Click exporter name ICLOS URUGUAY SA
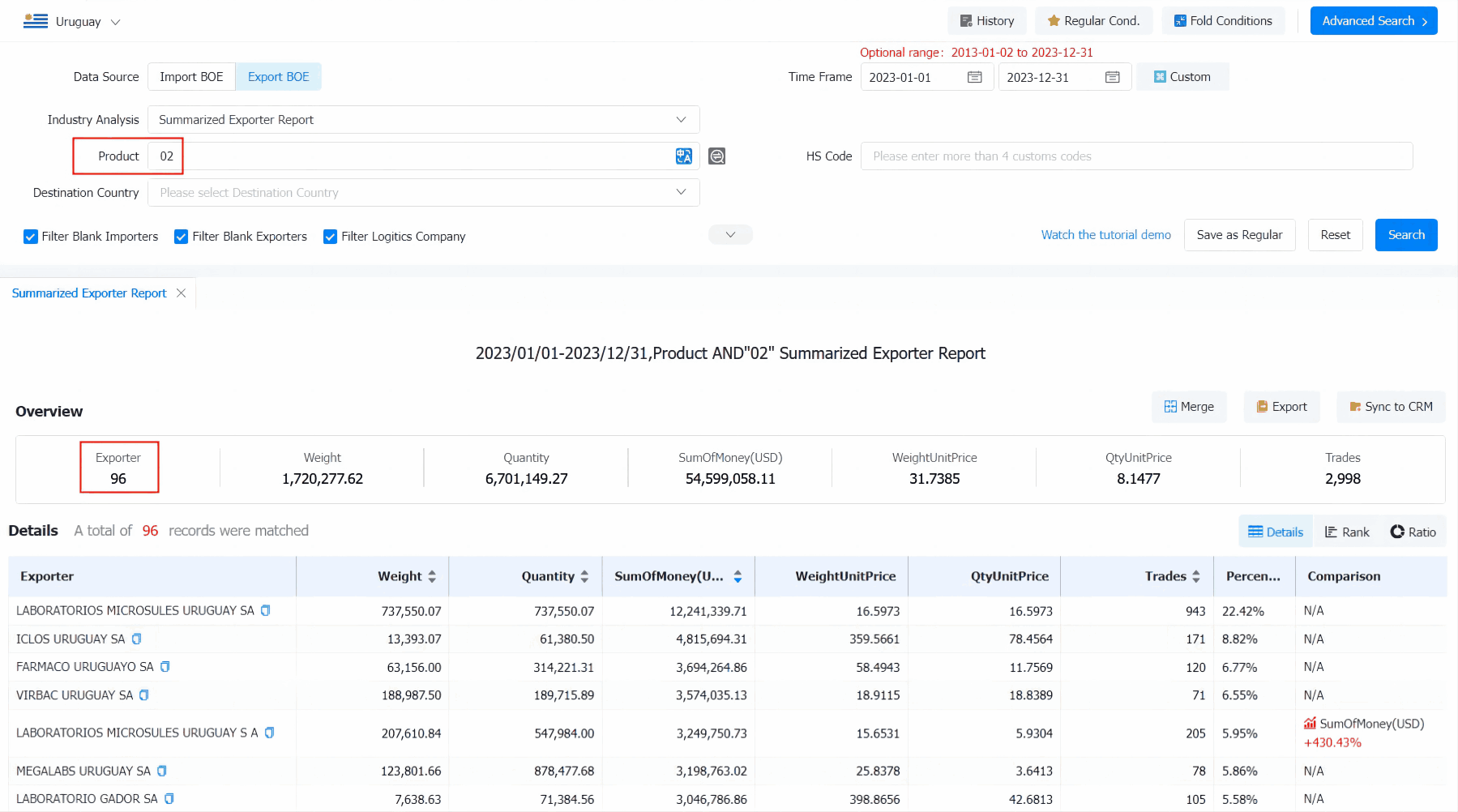 point(71,639)
